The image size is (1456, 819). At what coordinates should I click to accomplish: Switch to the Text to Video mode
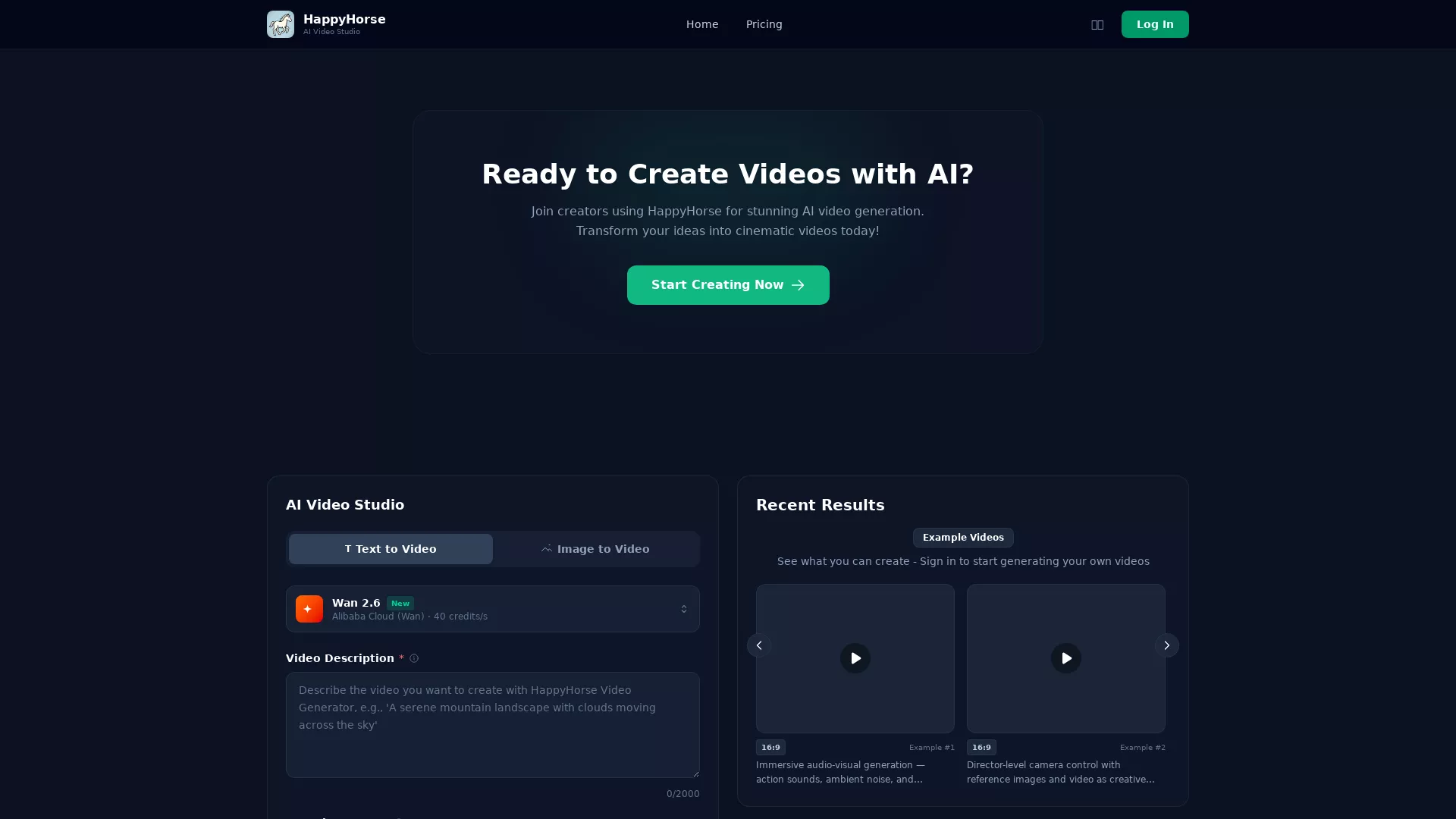pos(391,548)
